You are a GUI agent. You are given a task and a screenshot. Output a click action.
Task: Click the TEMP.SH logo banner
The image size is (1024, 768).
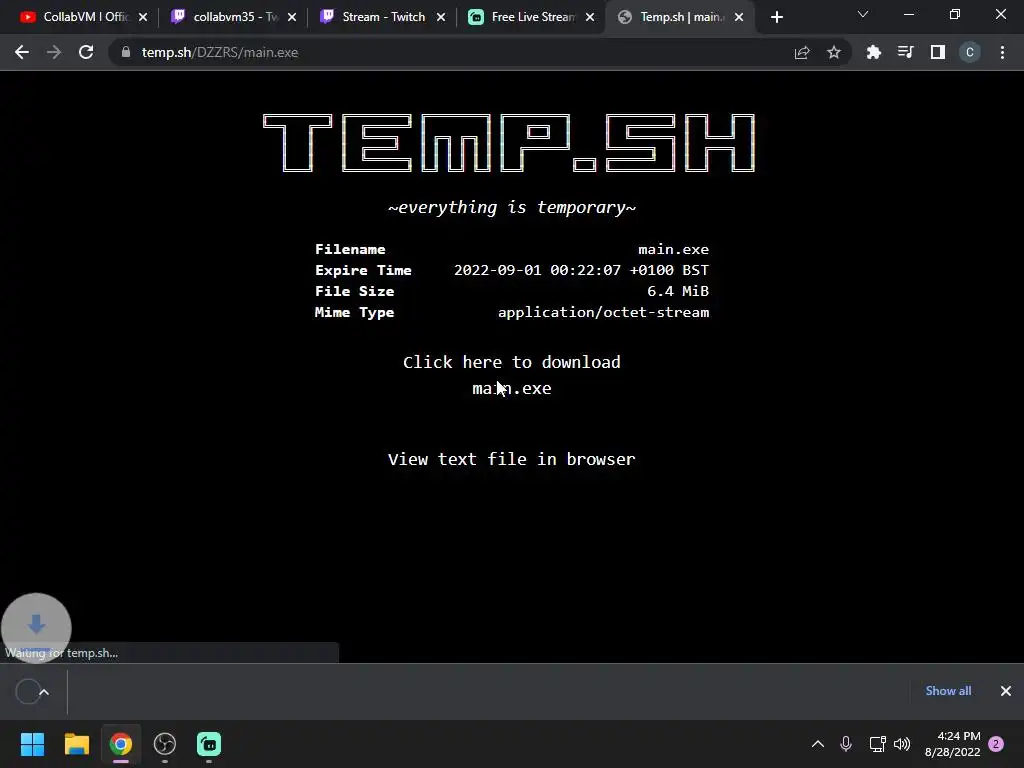[x=509, y=143]
